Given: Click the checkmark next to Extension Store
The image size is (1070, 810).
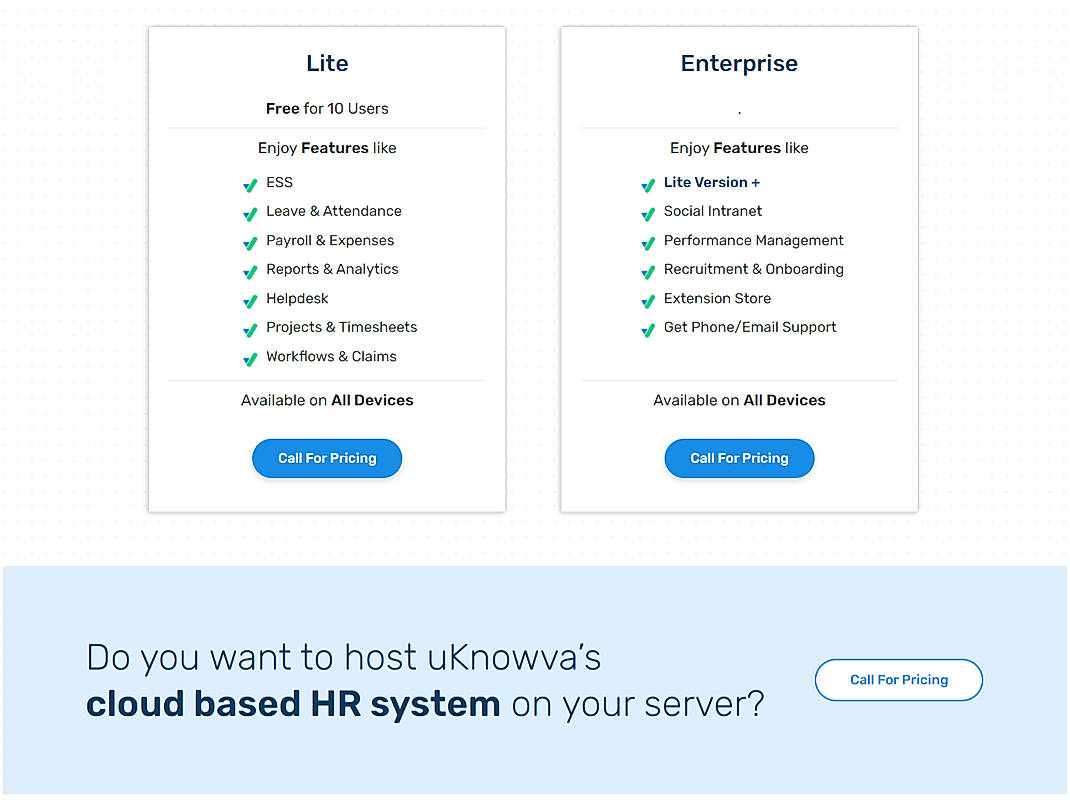Looking at the screenshot, I should pos(647,300).
